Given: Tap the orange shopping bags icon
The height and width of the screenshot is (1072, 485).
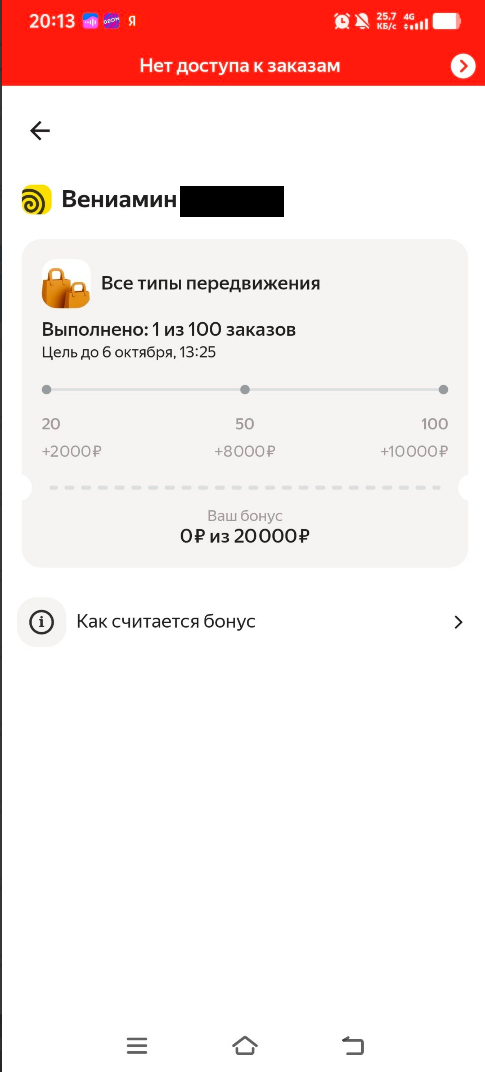Looking at the screenshot, I should [x=66, y=284].
